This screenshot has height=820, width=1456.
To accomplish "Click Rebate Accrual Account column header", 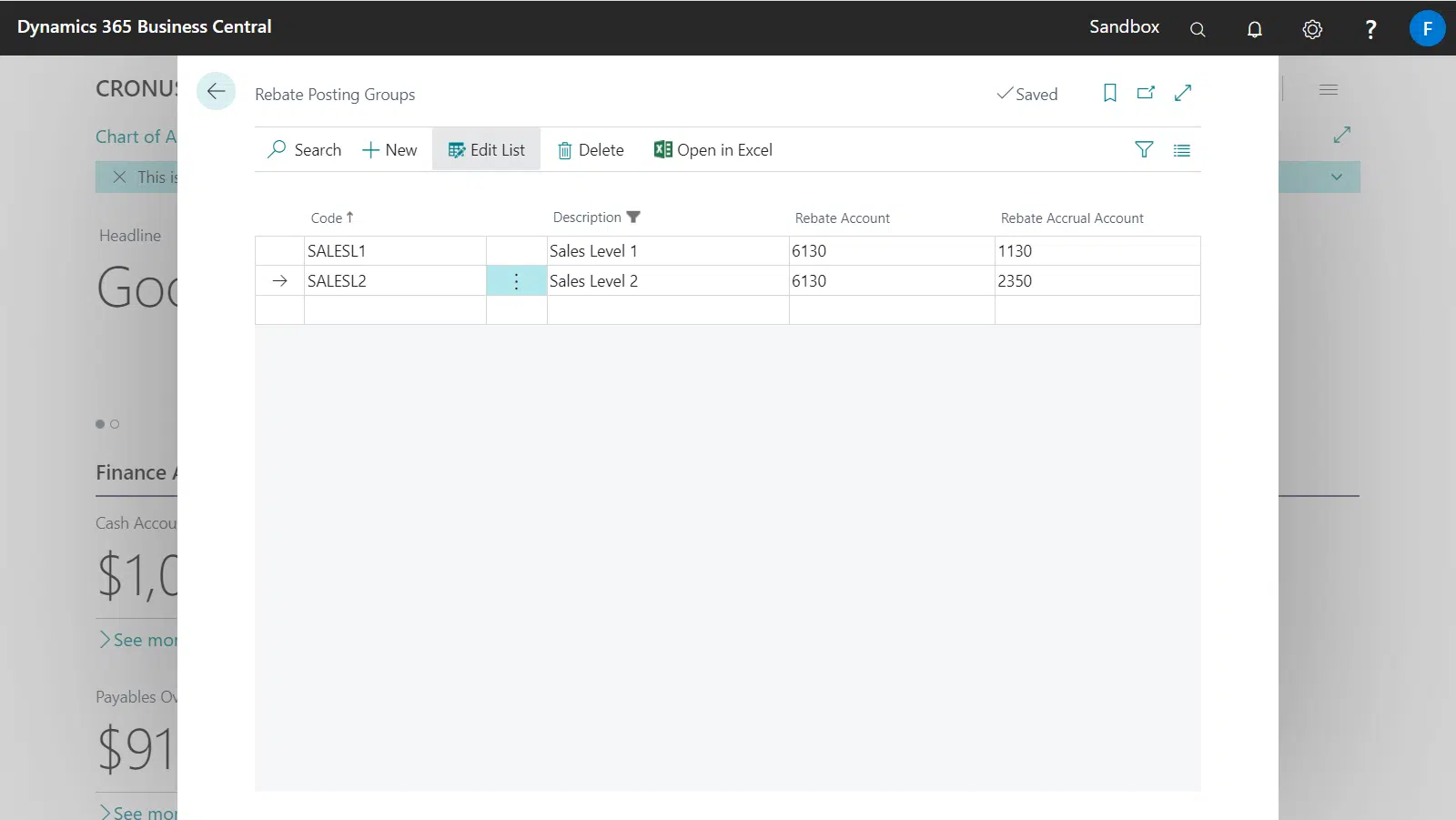I will click(x=1072, y=218).
